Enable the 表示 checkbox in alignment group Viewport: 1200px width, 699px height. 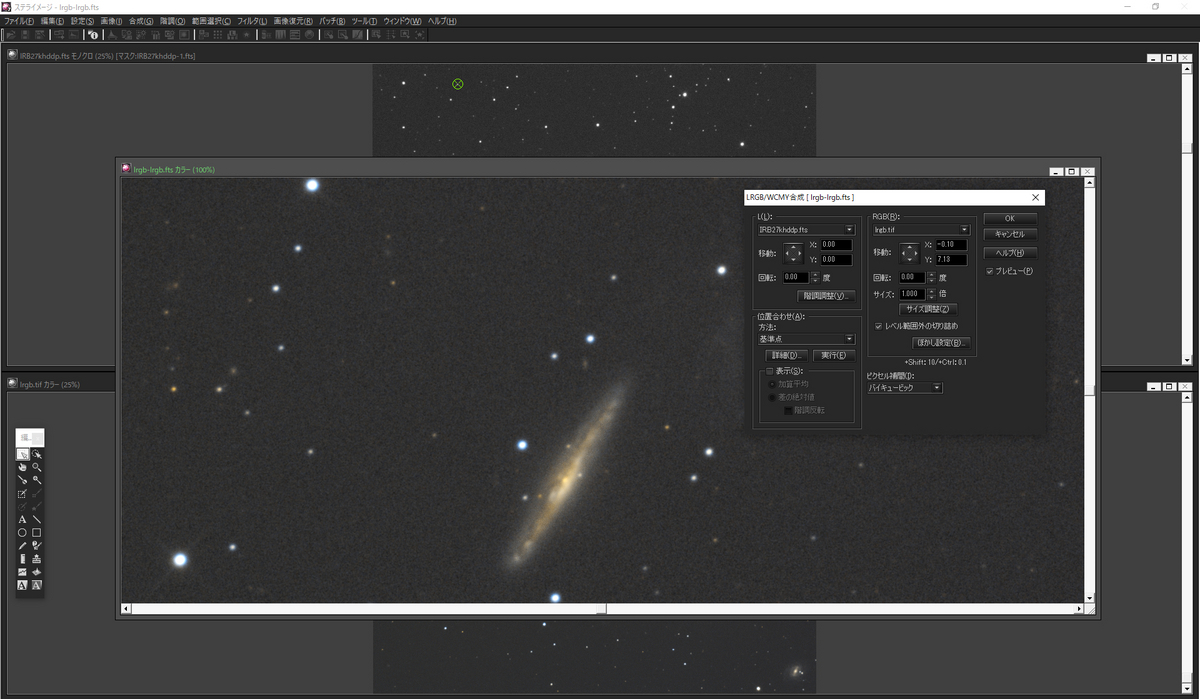pyautogui.click(x=770, y=371)
